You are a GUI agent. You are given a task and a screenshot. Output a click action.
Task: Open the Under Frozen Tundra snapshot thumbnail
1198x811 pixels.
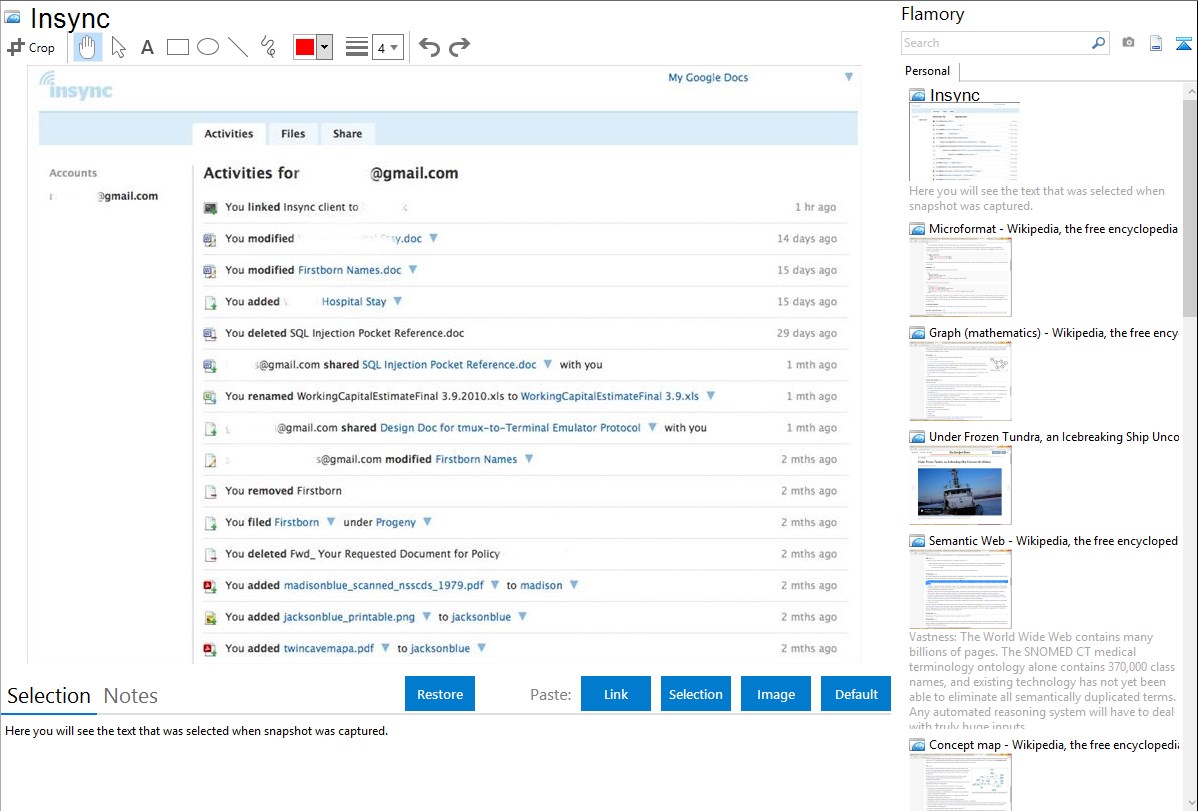960,485
